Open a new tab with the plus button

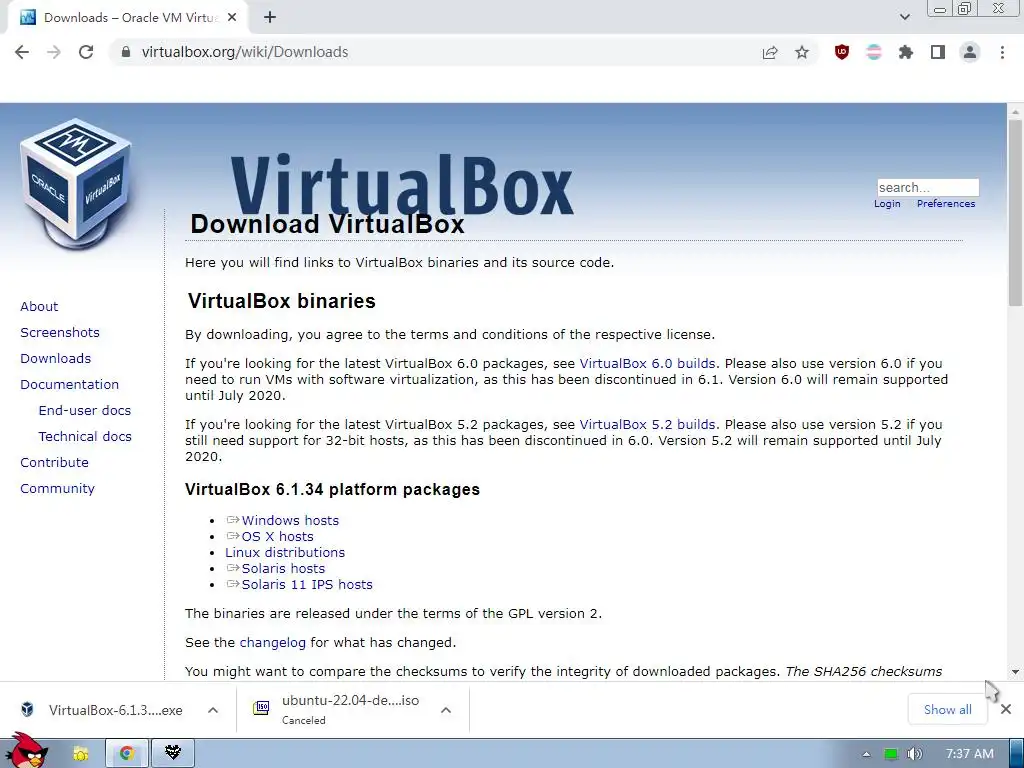[x=270, y=18]
